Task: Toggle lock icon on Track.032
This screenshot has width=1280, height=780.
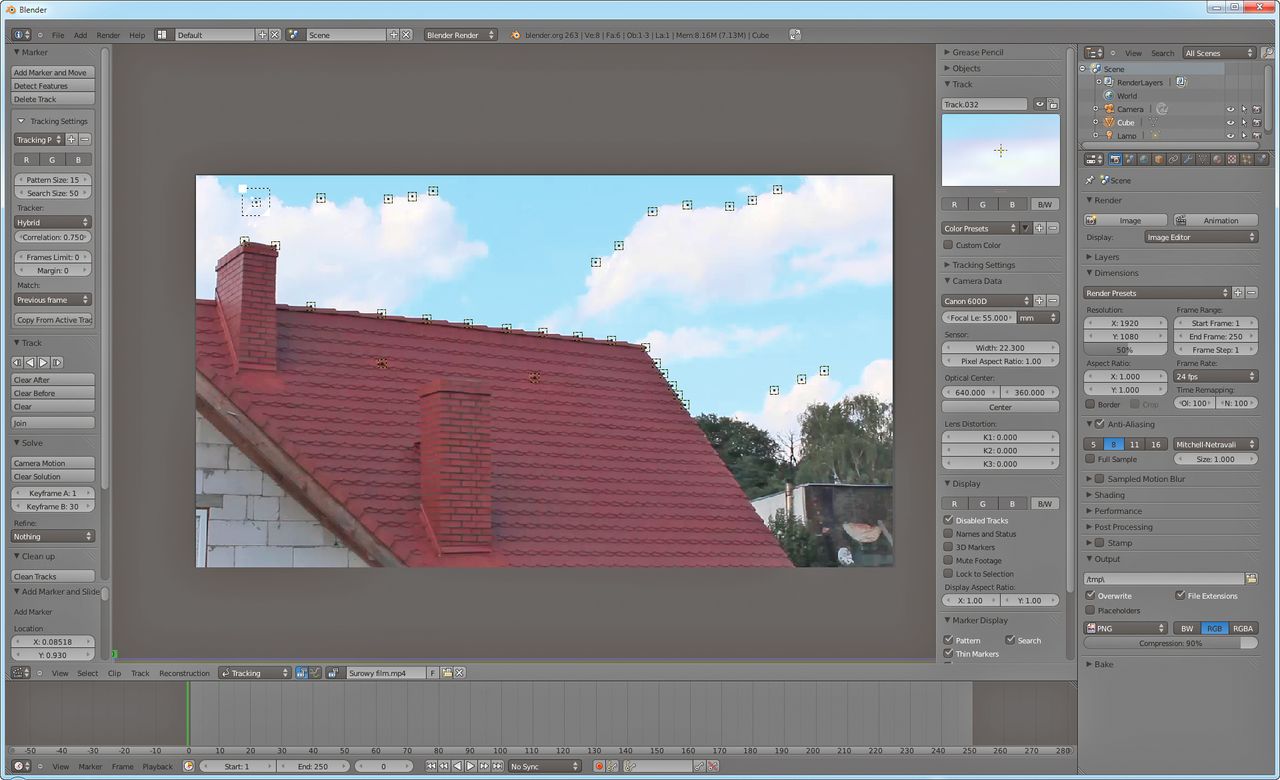Action: pyautogui.click(x=1053, y=104)
